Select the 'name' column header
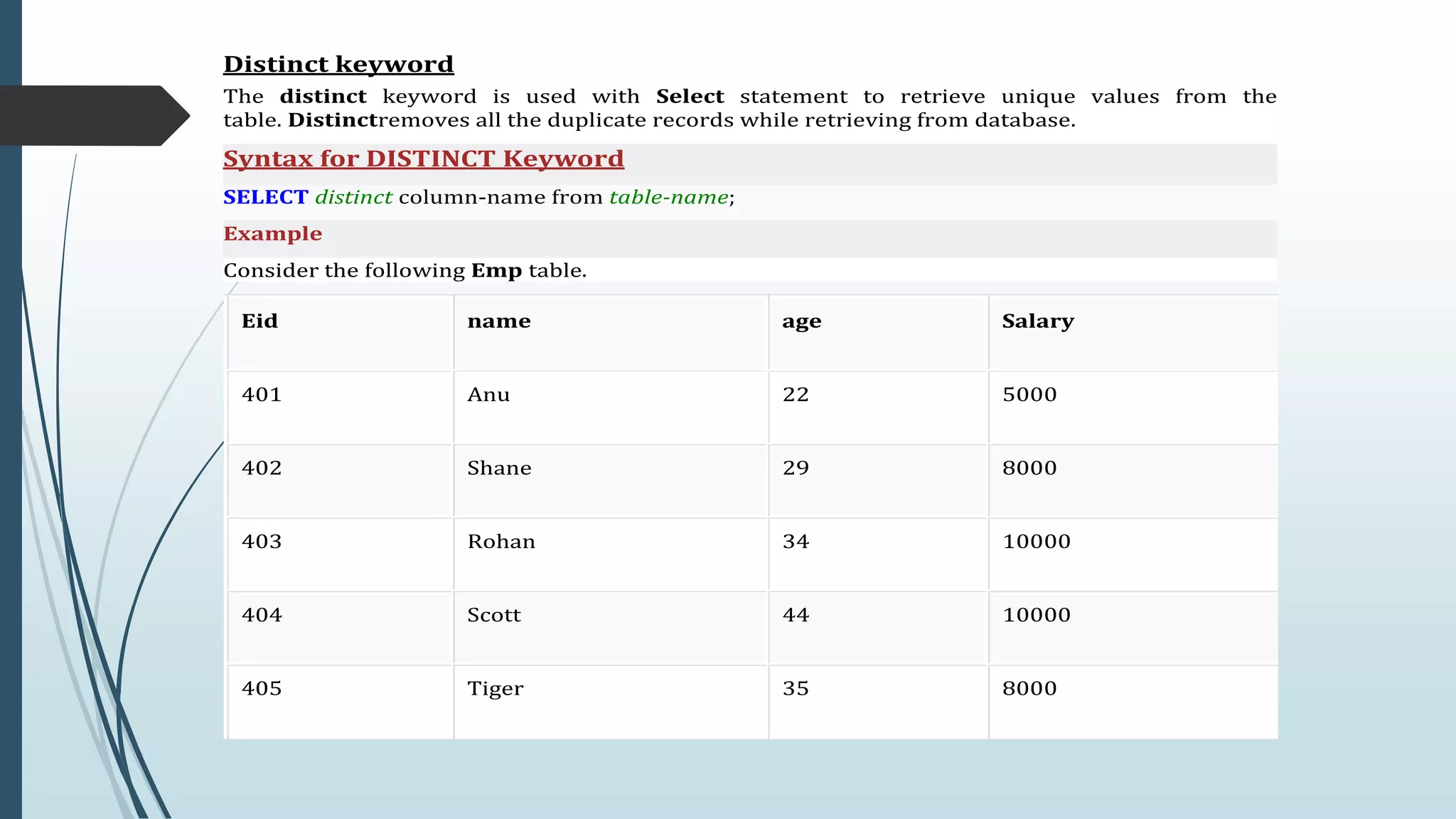The height and width of the screenshot is (819, 1456). pyautogui.click(x=611, y=333)
